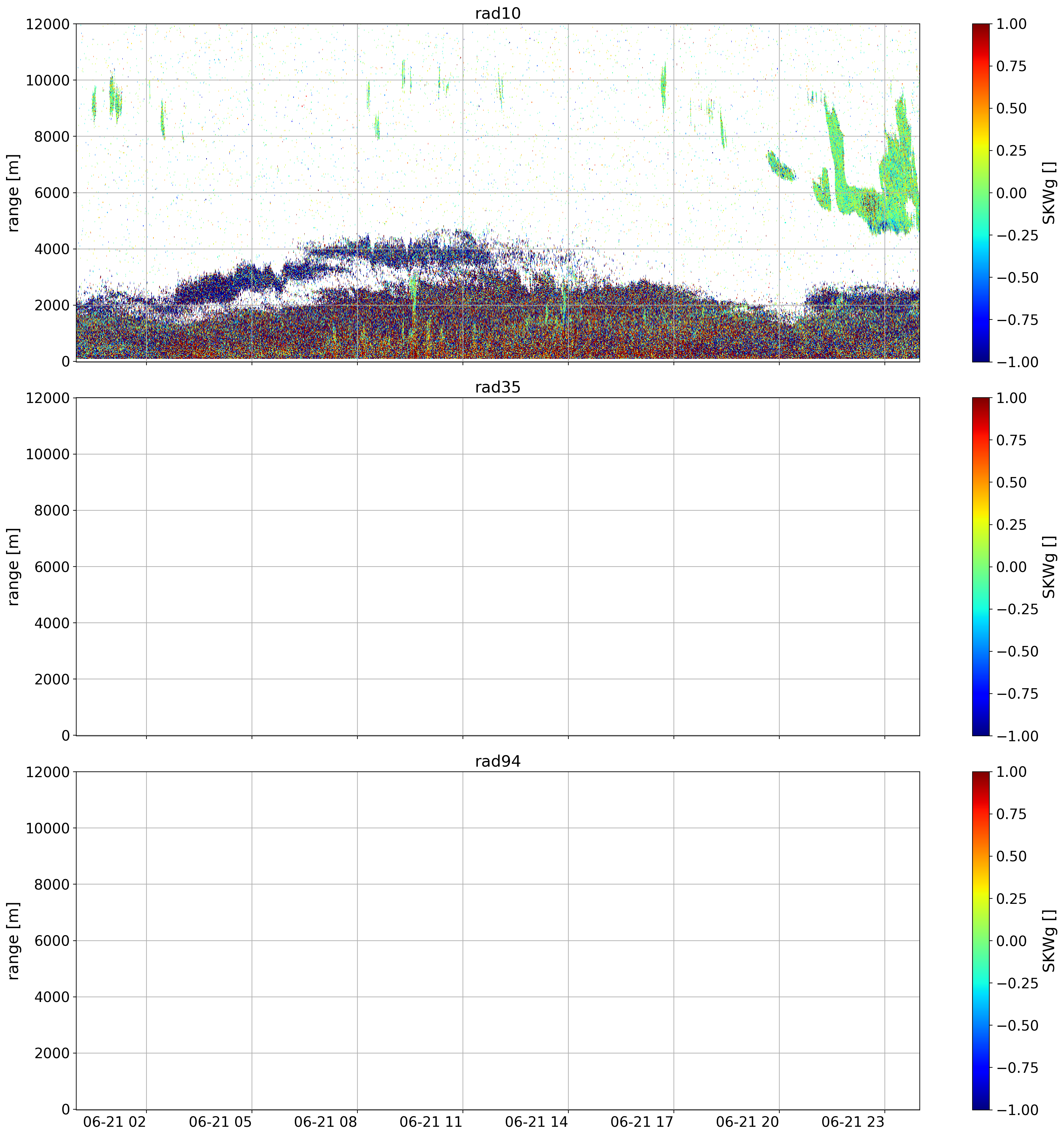This screenshot has width=1064, height=1136.
Task: Click the "0.00" tick on rad10 colorbar
Action: click(x=1011, y=192)
